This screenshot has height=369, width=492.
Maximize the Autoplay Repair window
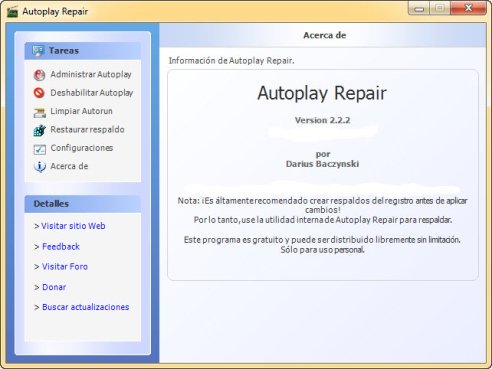coord(440,8)
